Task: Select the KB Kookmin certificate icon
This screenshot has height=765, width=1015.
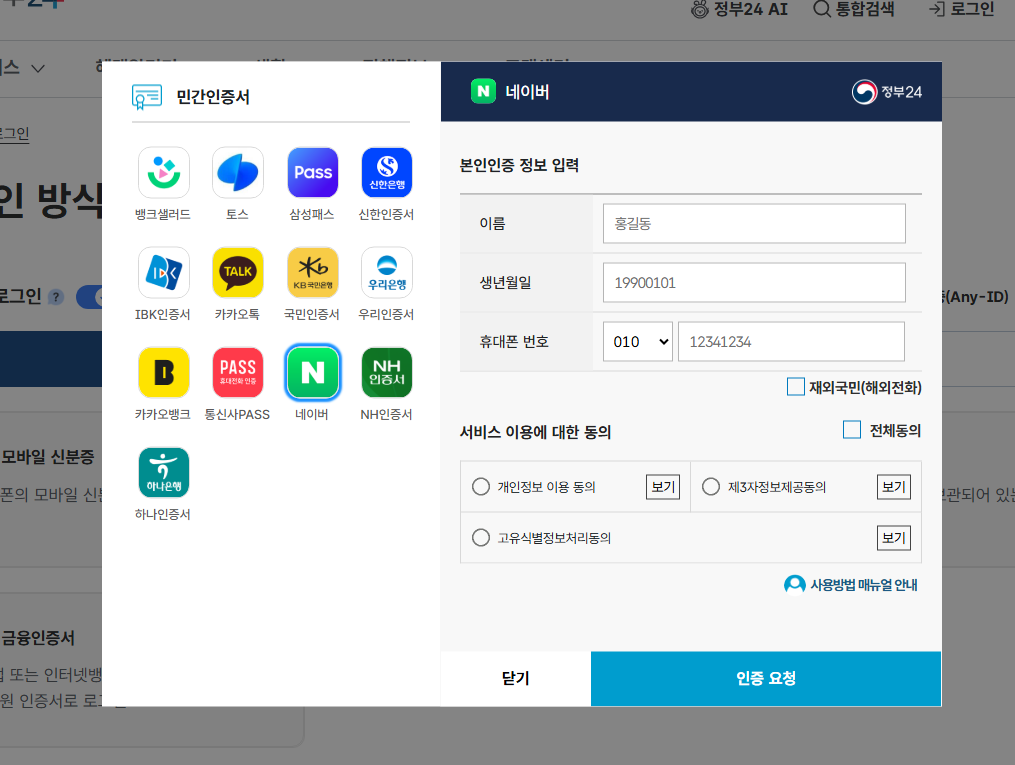Action: [313, 272]
